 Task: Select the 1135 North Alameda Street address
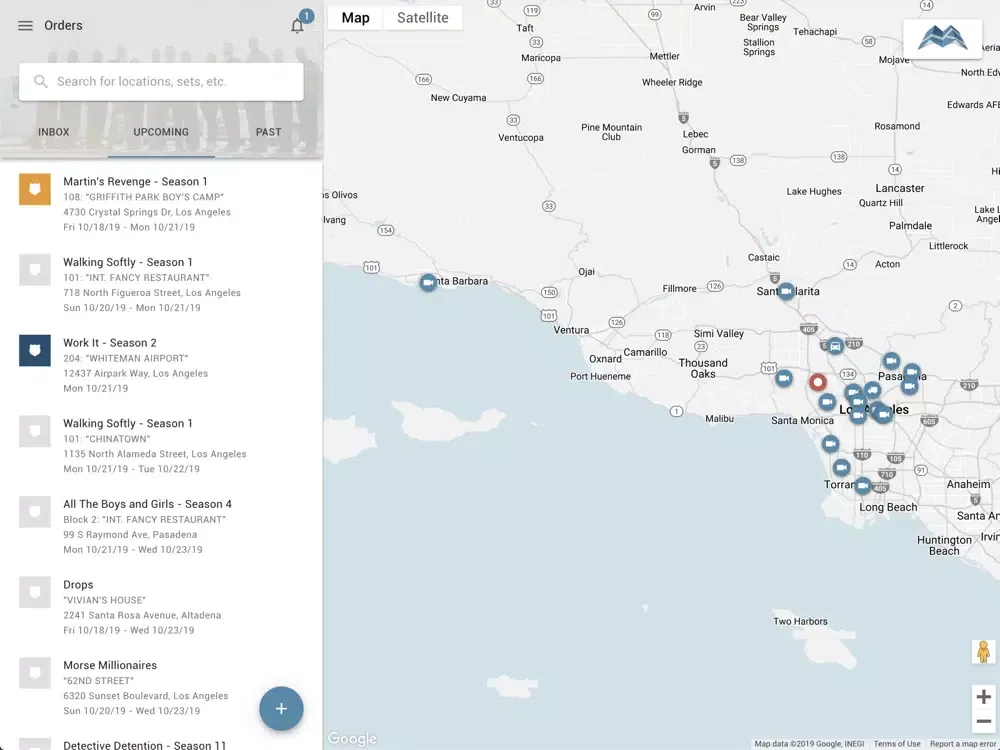coord(154,454)
